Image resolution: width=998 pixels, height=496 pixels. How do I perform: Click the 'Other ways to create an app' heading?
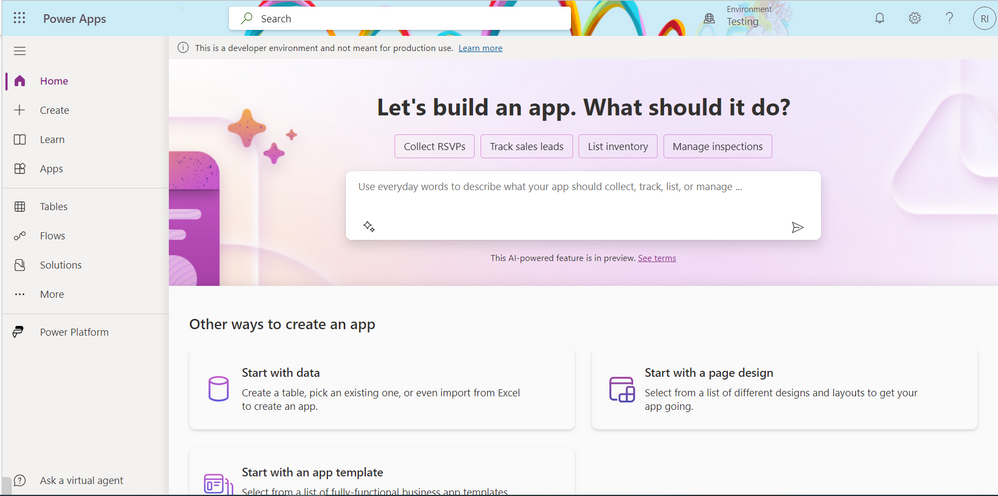[x=282, y=324]
